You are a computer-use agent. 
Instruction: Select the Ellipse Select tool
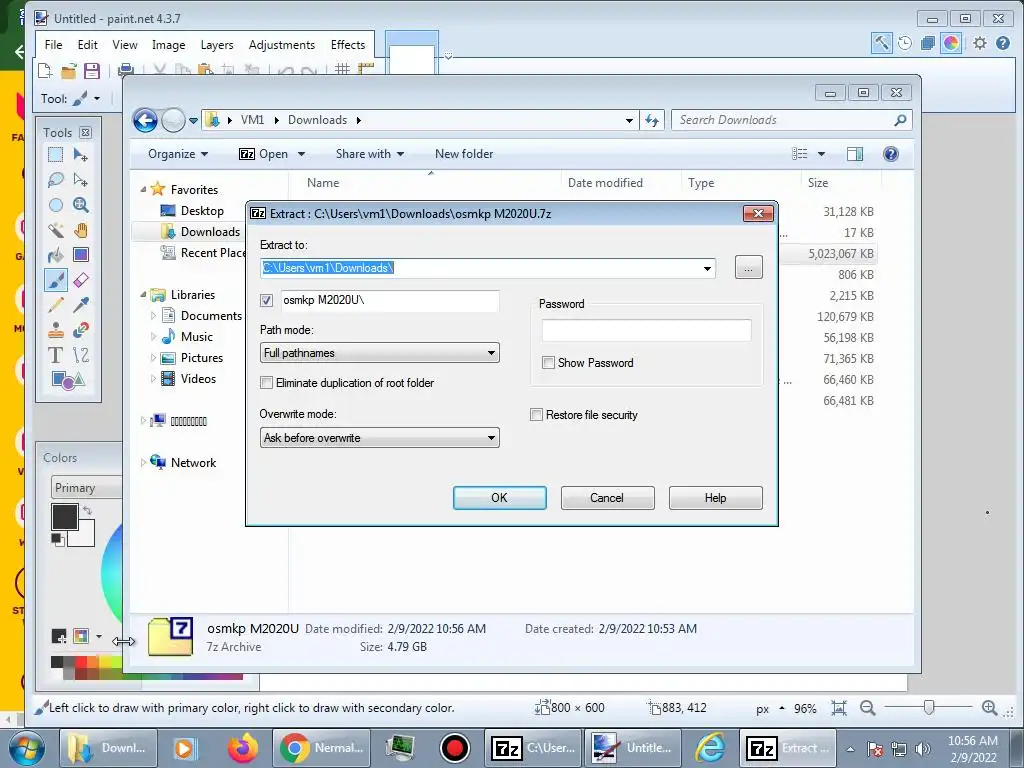[x=56, y=205]
